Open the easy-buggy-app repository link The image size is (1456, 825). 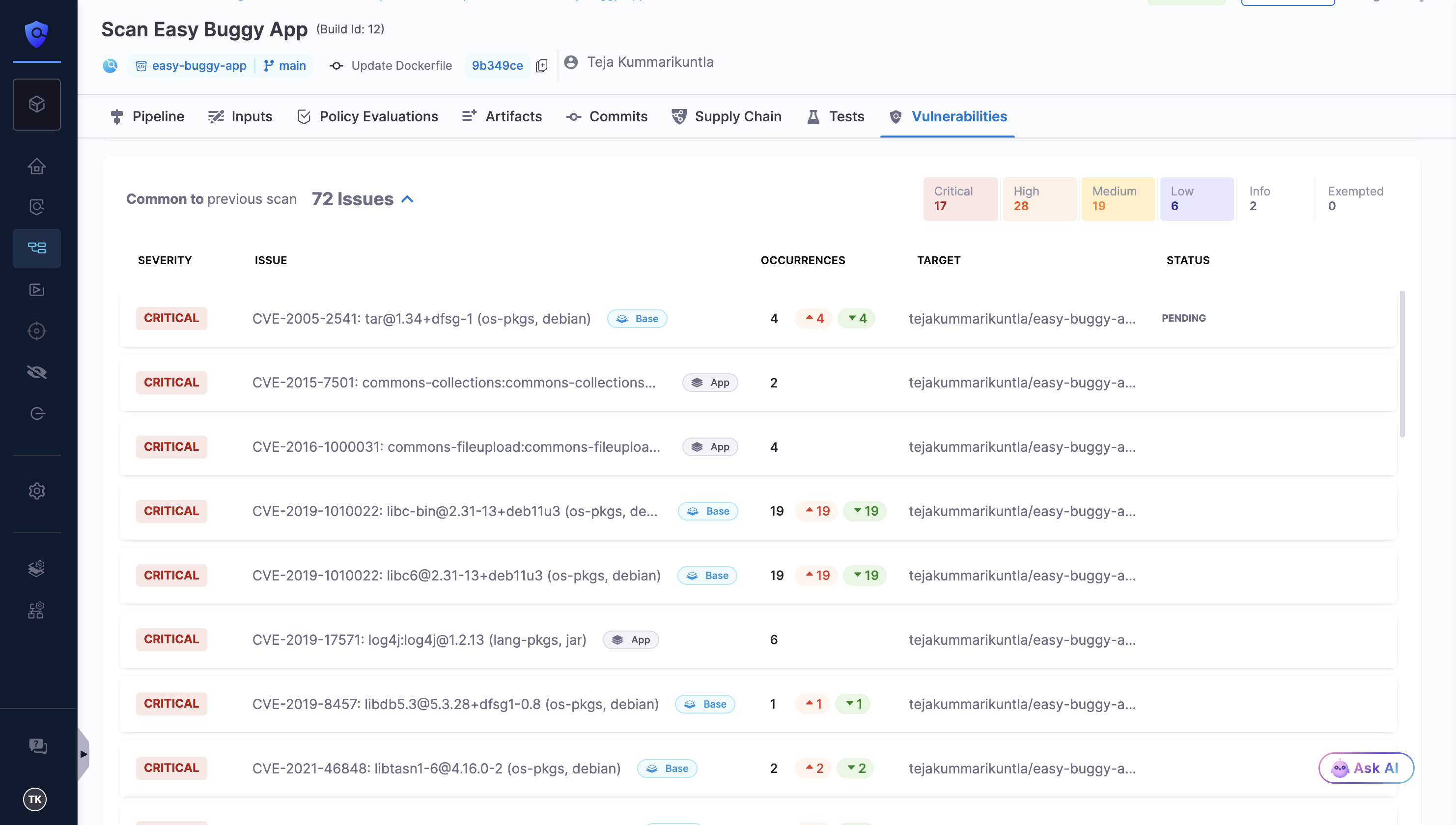(198, 66)
